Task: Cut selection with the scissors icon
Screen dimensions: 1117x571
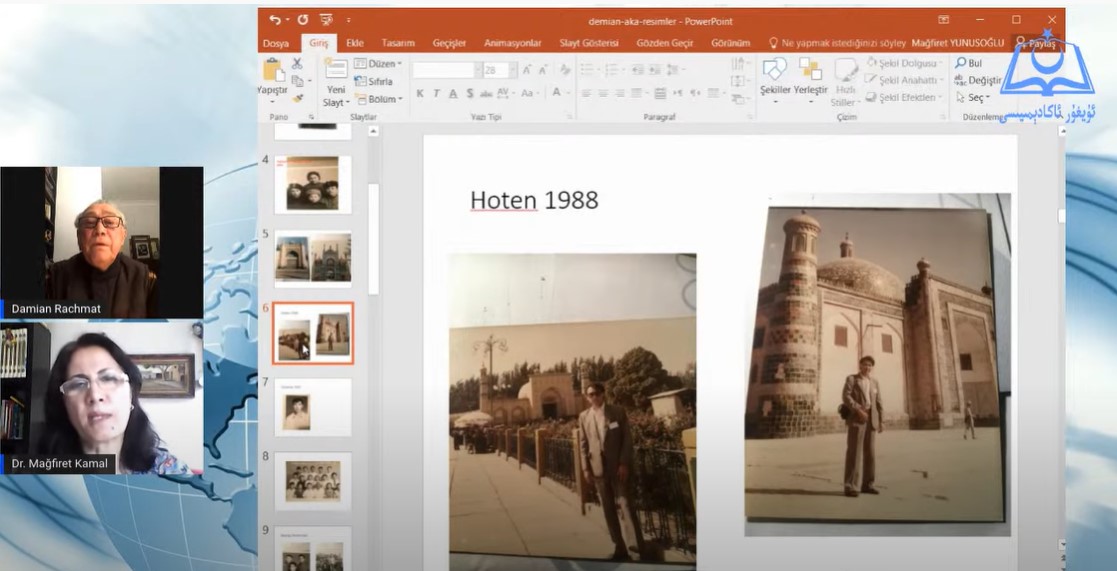Action: click(297, 64)
